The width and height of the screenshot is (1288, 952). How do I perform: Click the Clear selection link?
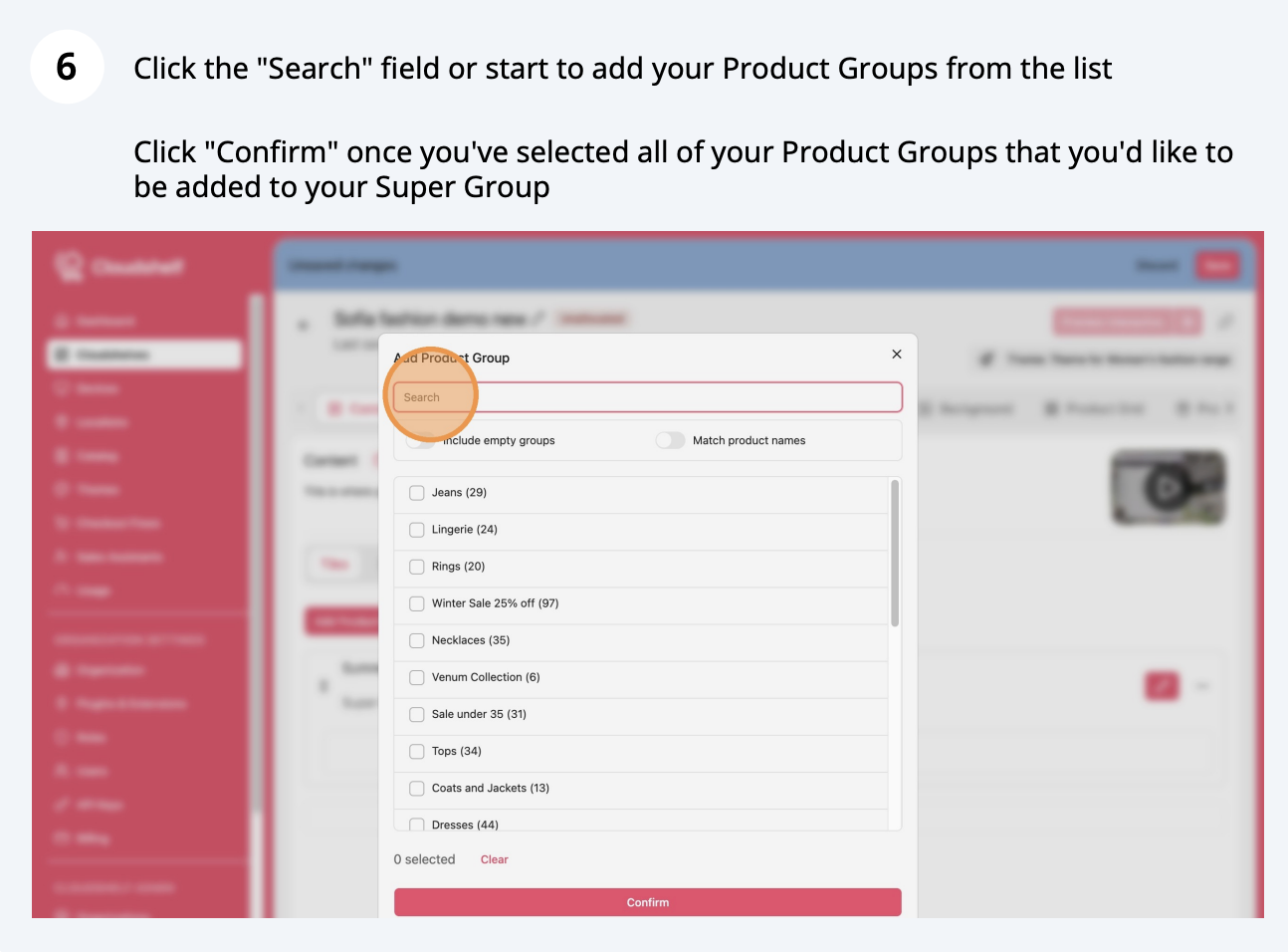494,859
